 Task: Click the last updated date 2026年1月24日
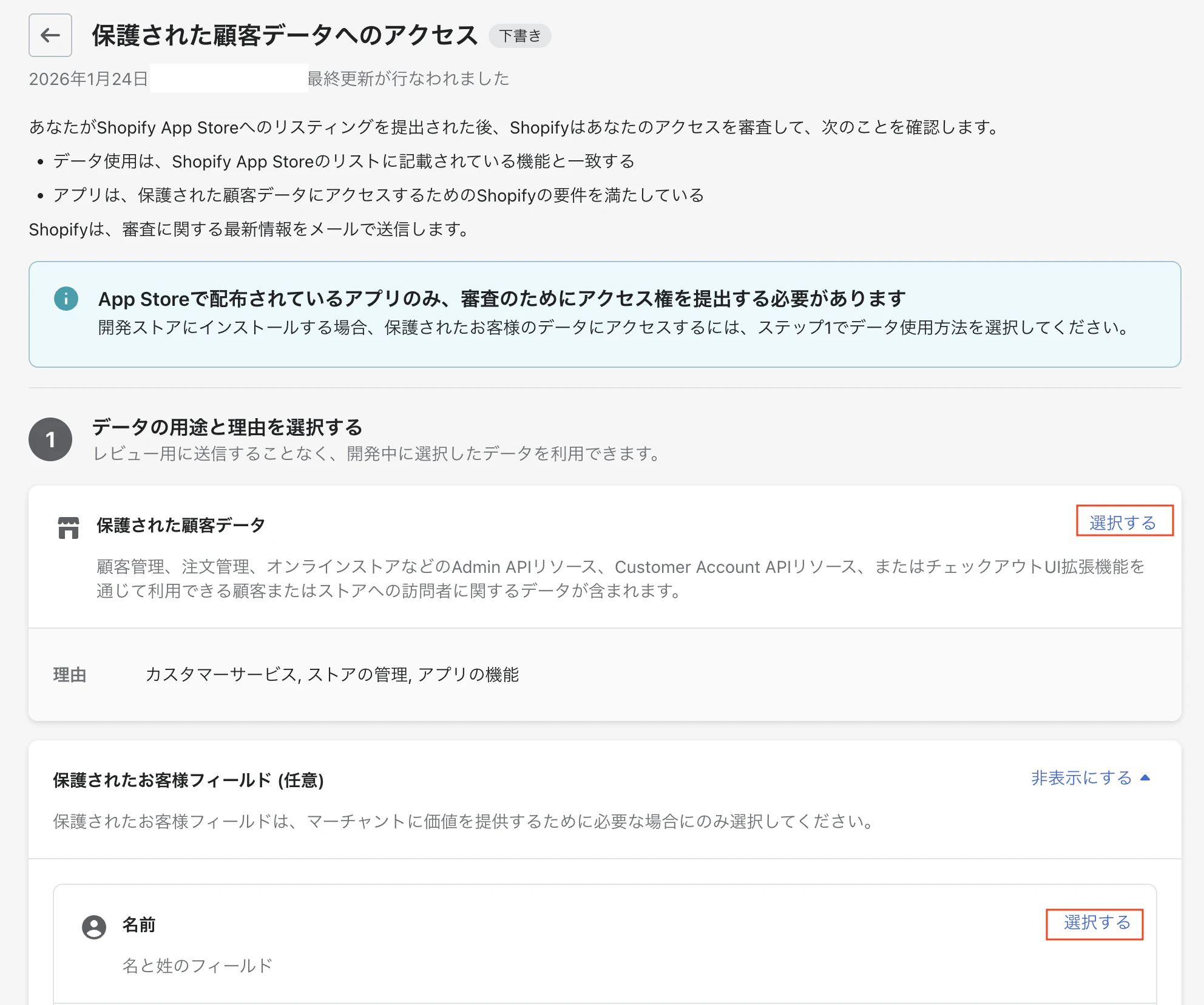(x=89, y=78)
